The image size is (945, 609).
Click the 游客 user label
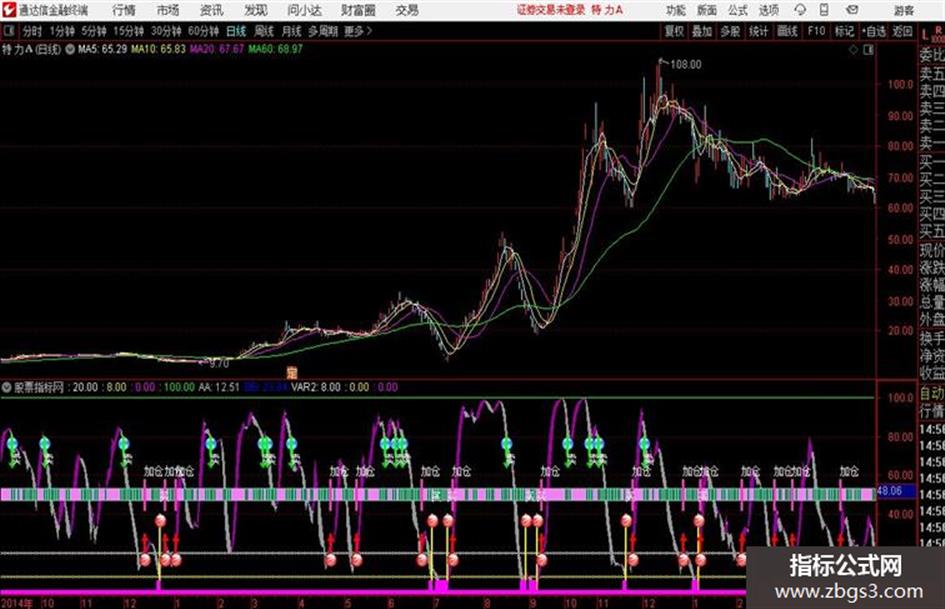point(904,11)
